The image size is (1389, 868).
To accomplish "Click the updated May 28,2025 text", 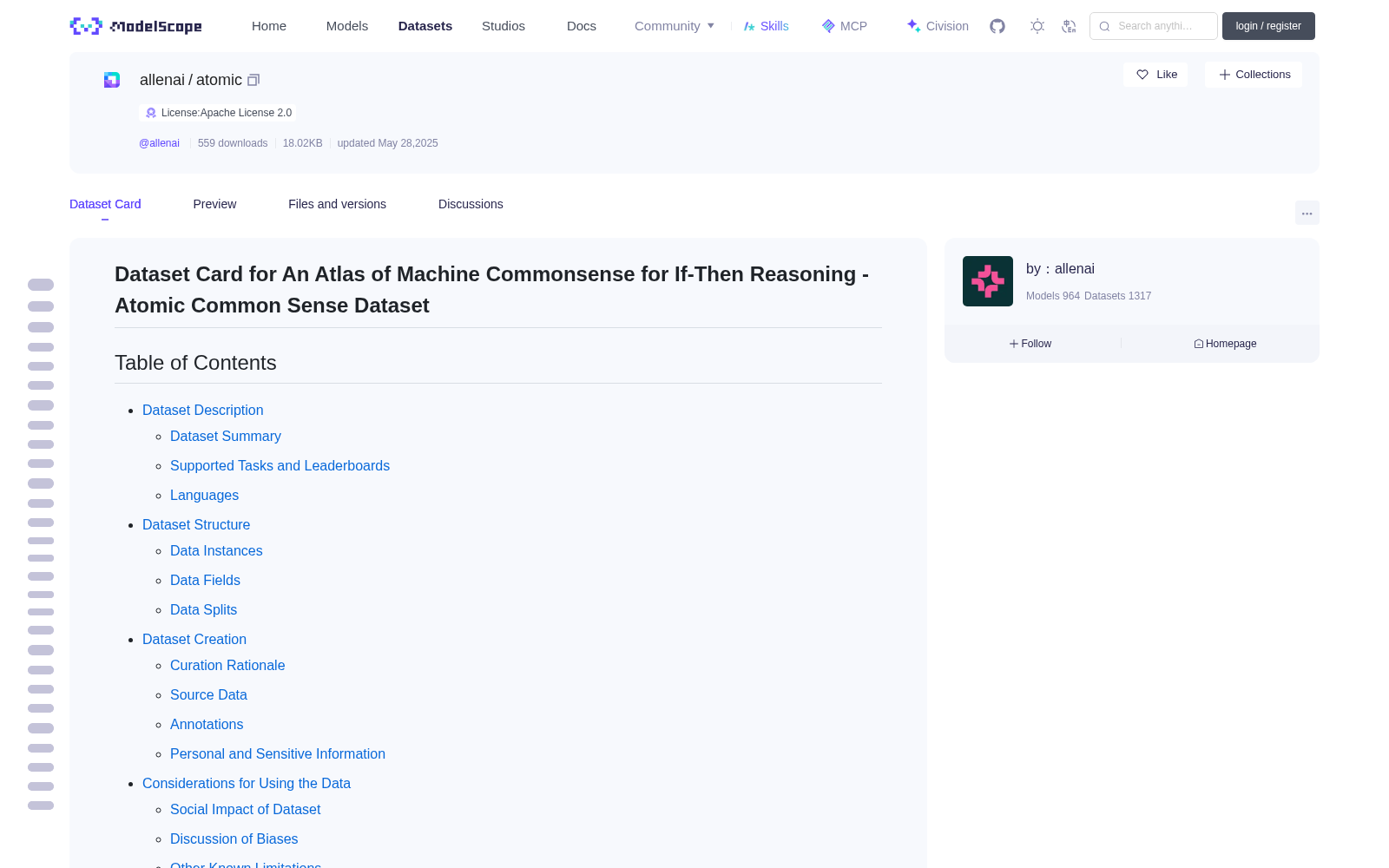I will click(387, 143).
